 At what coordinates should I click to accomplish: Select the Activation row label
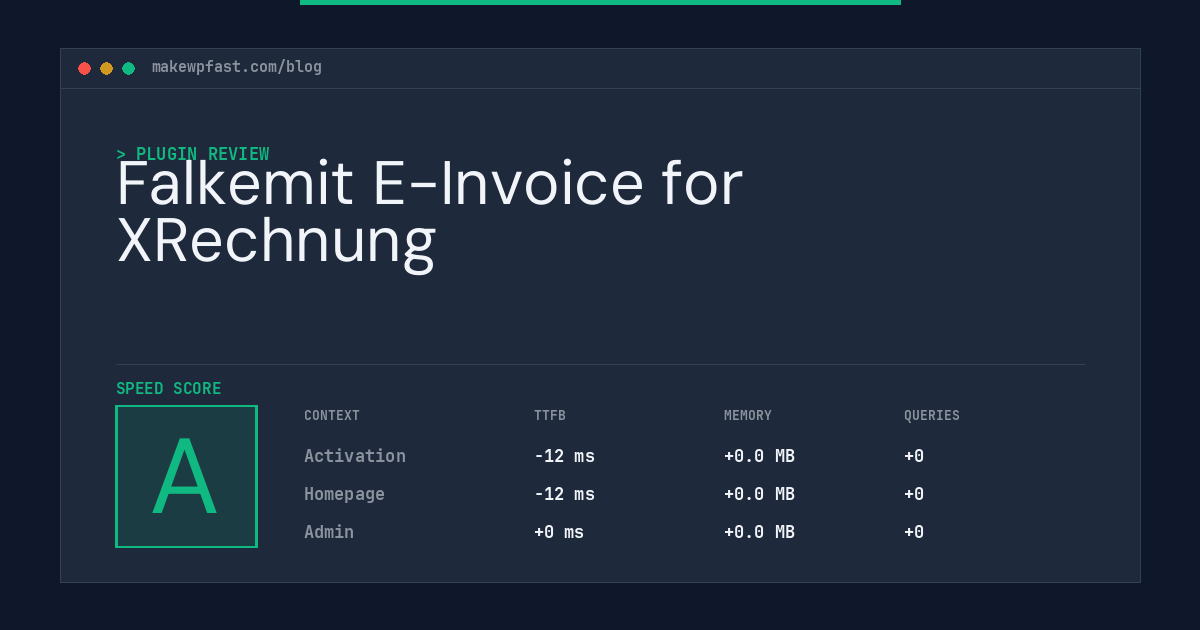(355, 456)
